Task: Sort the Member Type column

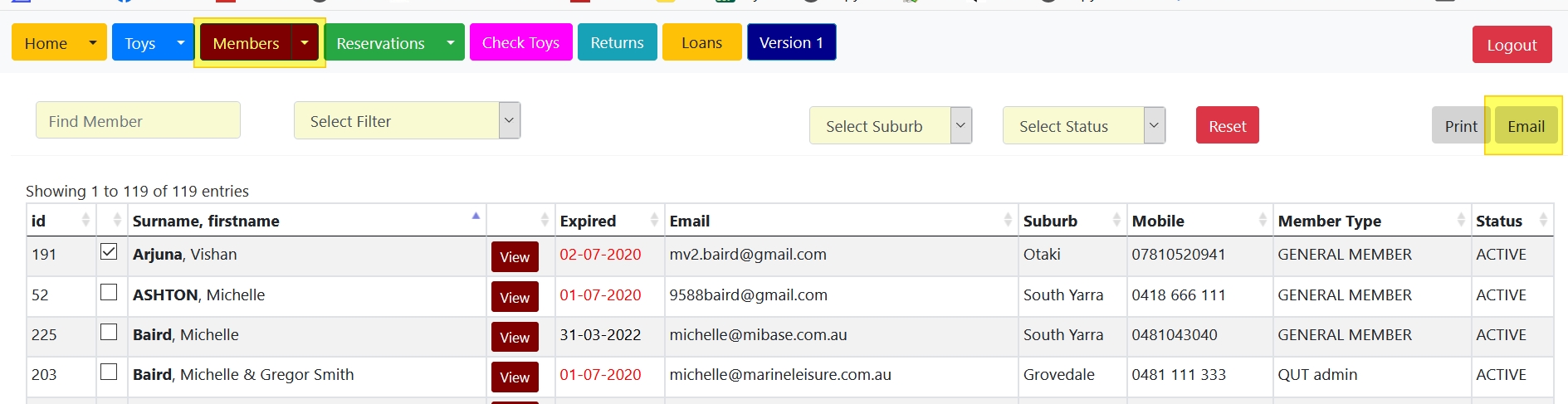Action: [x=1460, y=221]
